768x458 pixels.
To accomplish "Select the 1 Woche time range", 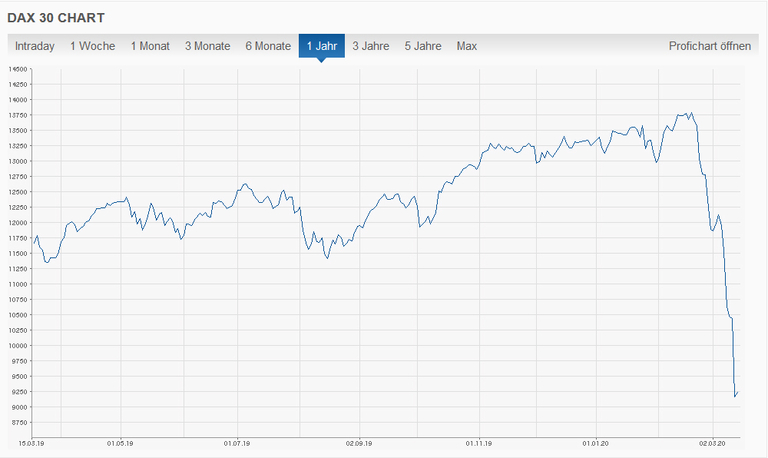I will pos(92,46).
